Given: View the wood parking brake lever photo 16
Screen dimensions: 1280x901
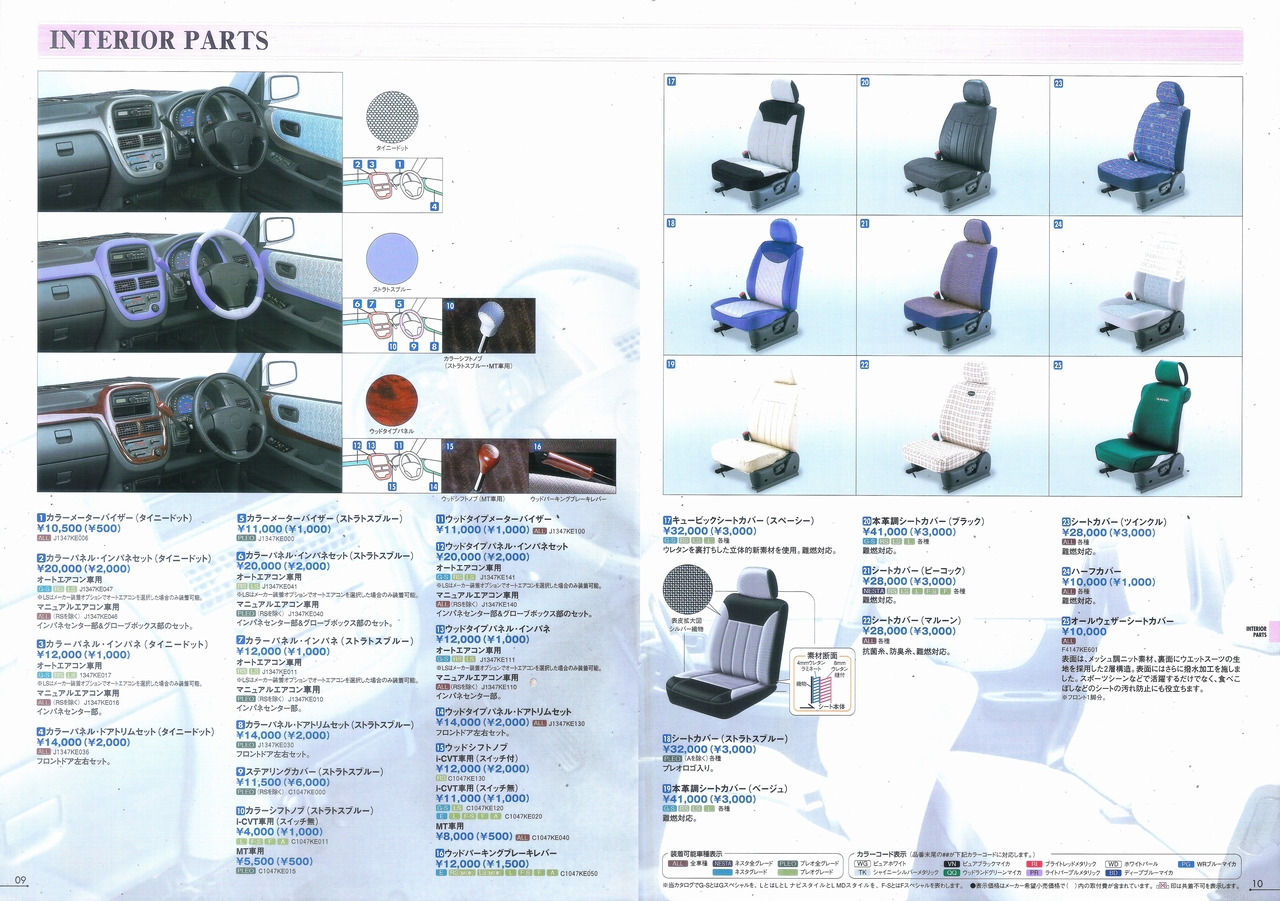Looking at the screenshot, I should click(x=572, y=466).
